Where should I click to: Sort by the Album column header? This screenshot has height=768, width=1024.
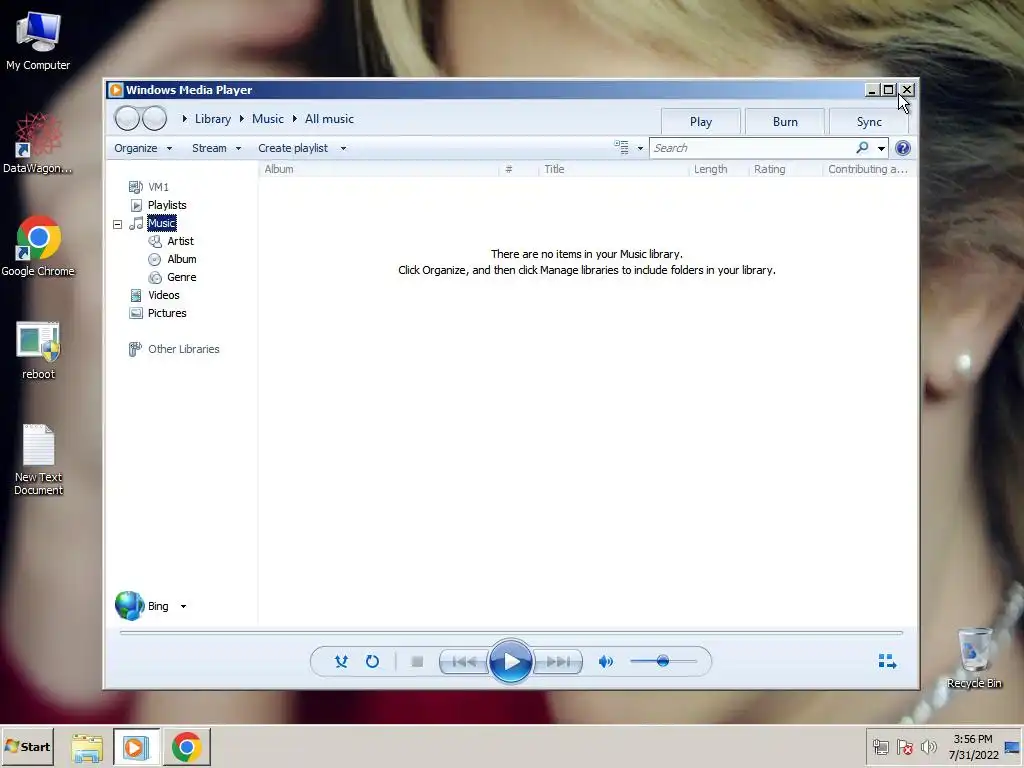(379, 169)
